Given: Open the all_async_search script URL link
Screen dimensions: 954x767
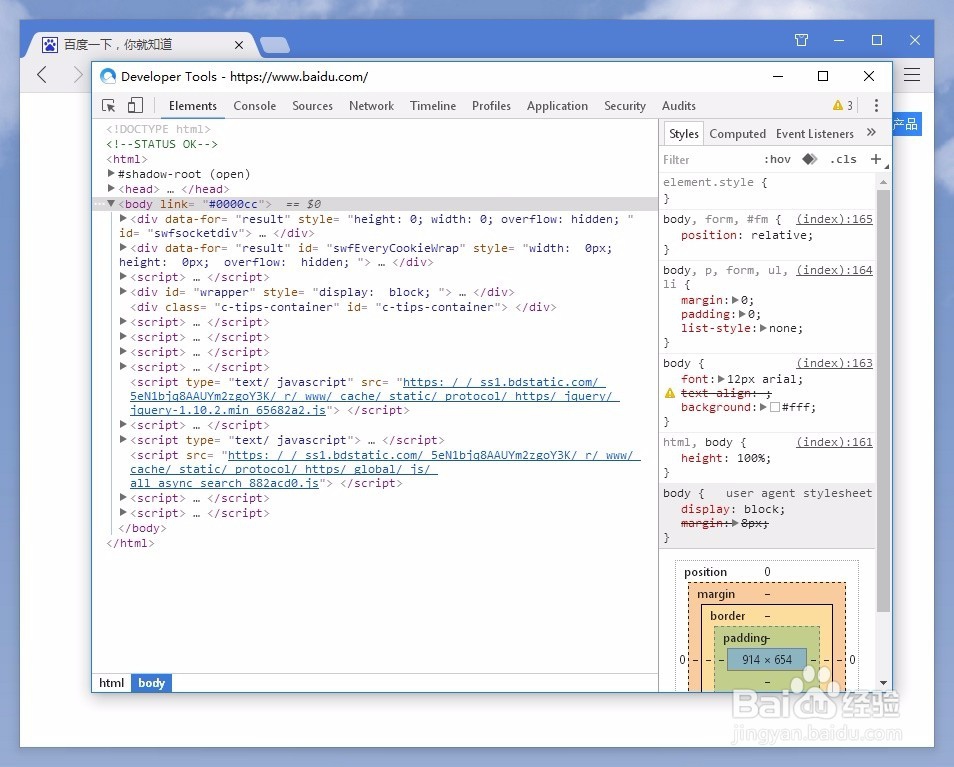Looking at the screenshot, I should coord(385,469).
